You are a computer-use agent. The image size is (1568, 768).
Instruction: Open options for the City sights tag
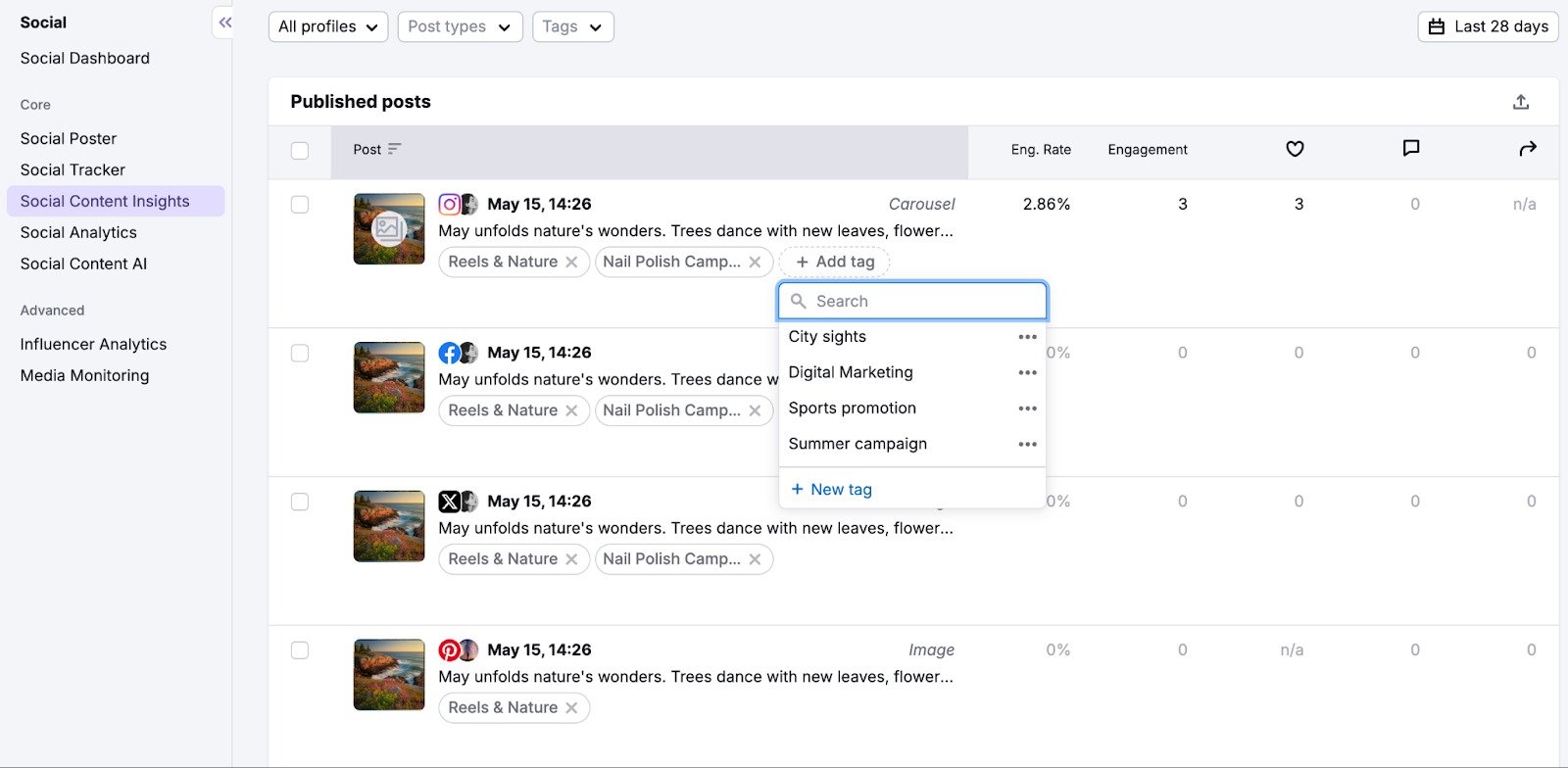point(1026,337)
